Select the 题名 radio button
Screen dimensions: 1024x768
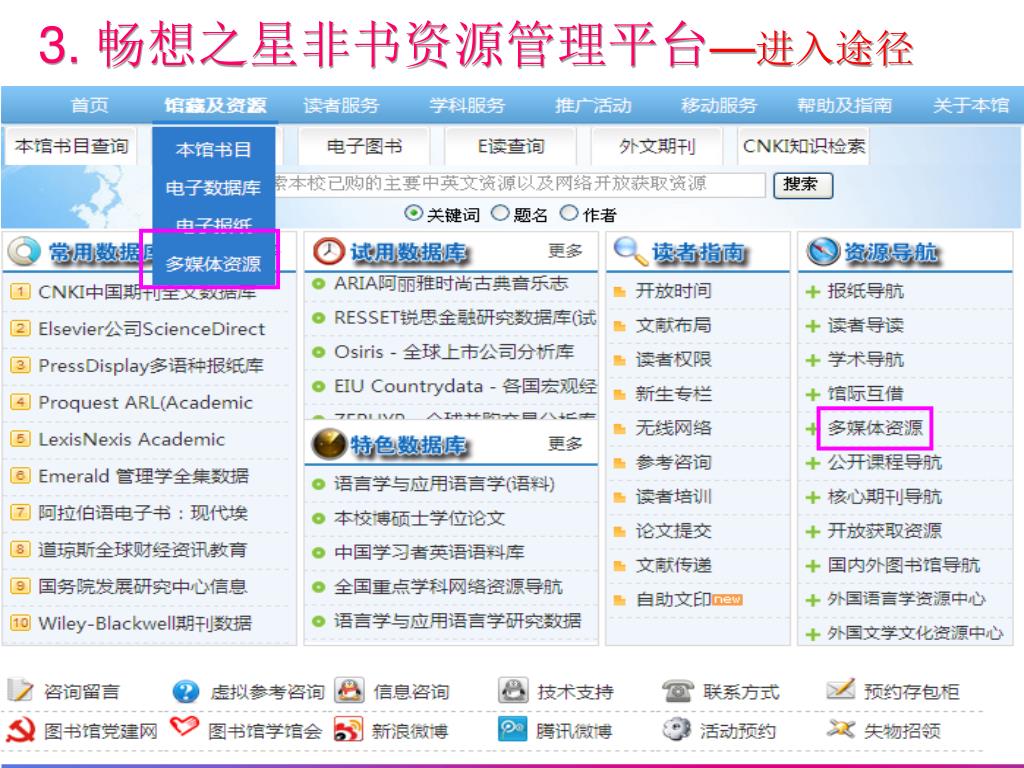[x=500, y=213]
